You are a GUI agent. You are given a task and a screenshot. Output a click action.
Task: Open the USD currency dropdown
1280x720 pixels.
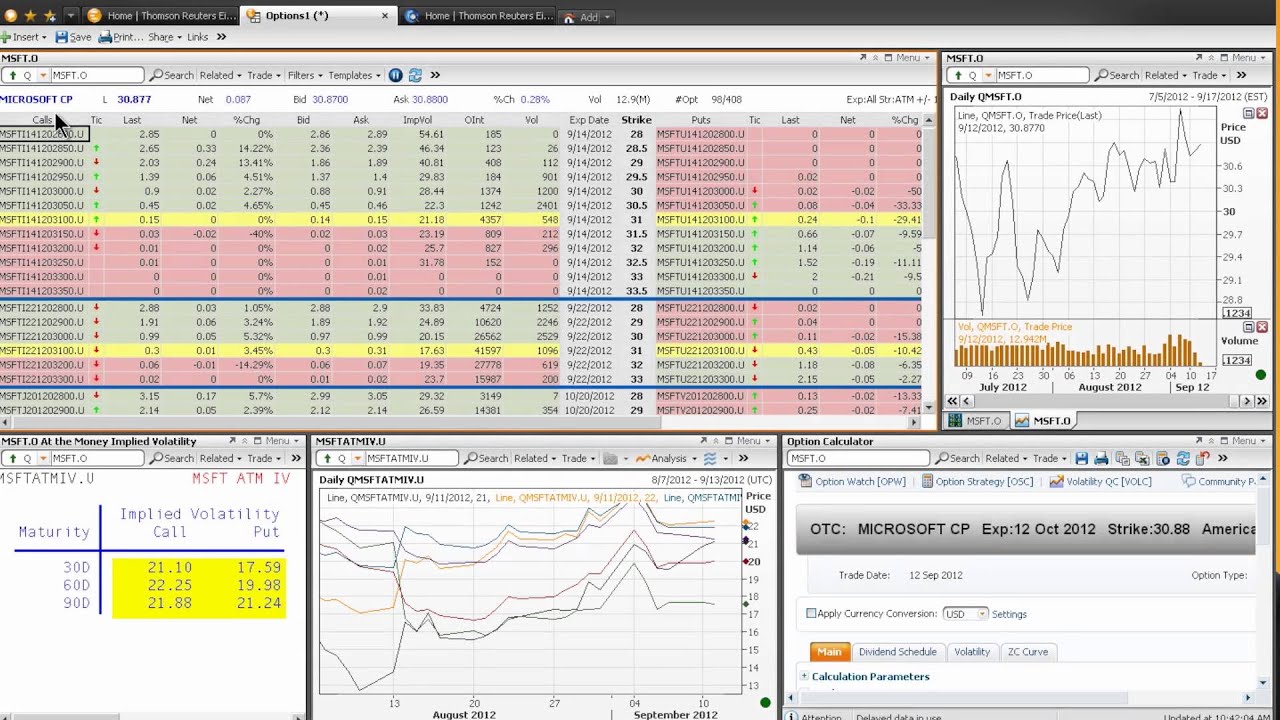point(964,614)
